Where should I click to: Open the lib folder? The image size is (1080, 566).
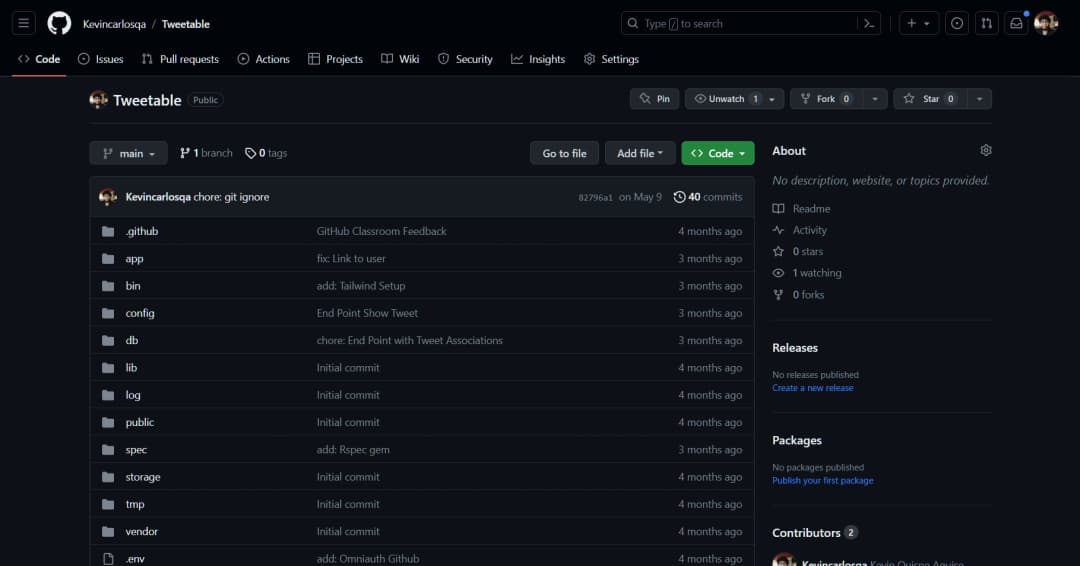click(131, 368)
